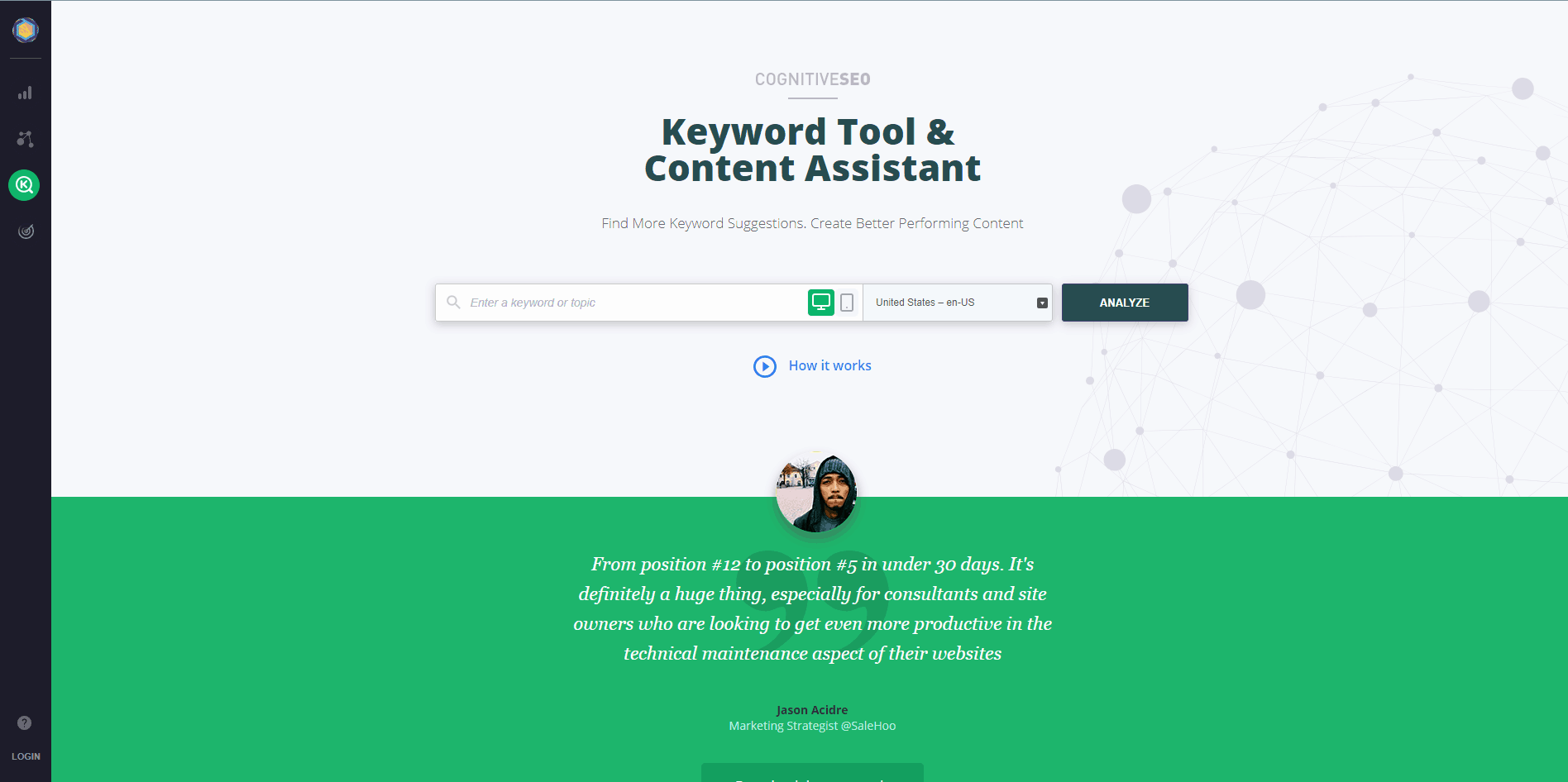
Task: Click the ANALYZE button
Action: click(1125, 303)
